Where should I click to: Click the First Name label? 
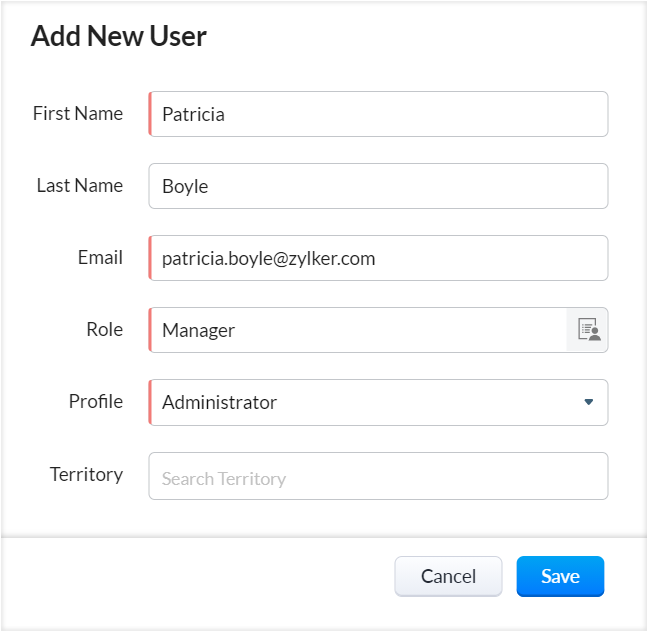78,114
